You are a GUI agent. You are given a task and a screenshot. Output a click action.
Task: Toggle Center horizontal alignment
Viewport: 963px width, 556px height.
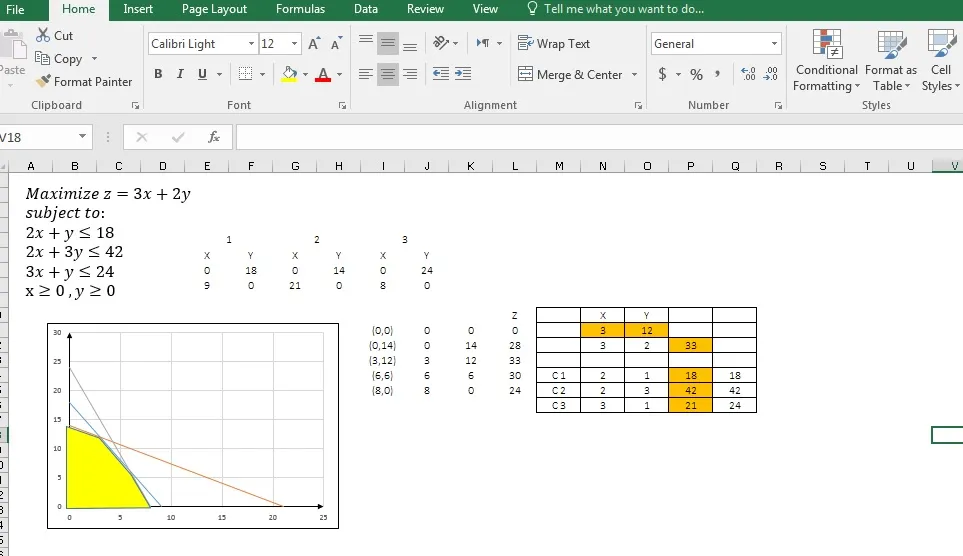[x=388, y=74]
